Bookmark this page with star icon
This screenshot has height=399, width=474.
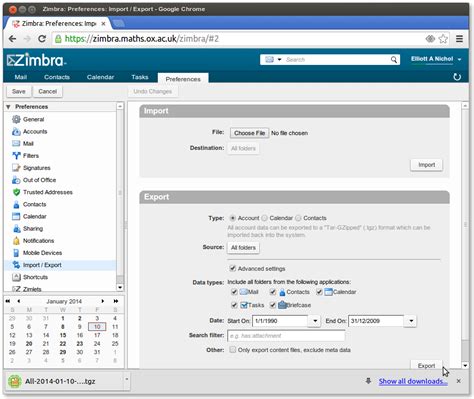[443, 39]
